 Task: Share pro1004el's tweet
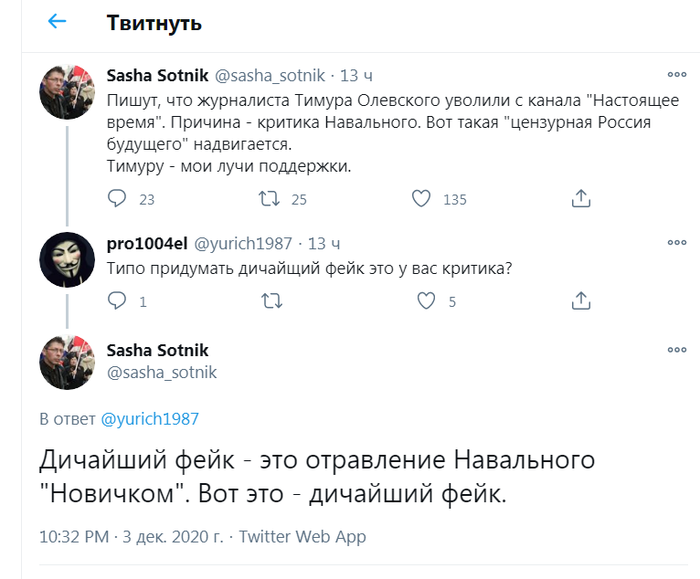pyautogui.click(x=580, y=300)
